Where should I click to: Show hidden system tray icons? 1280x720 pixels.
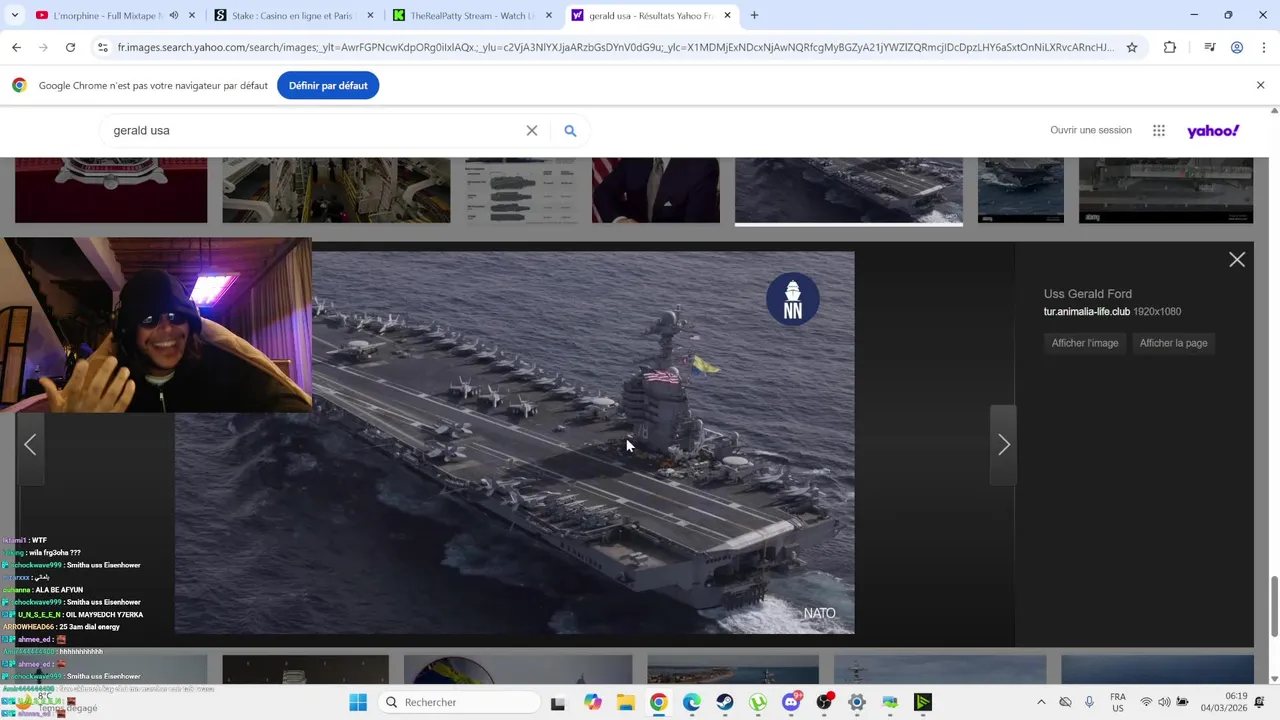tap(1041, 702)
